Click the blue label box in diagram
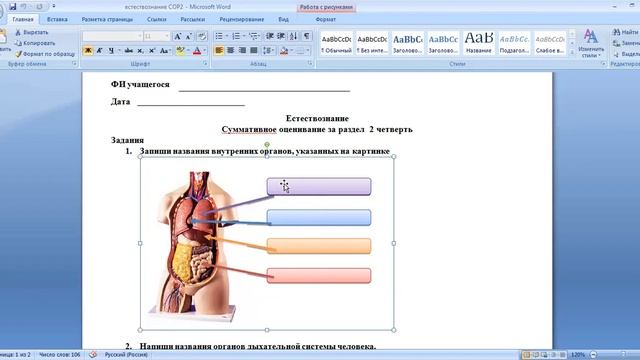Screen dimensions: 640x360 [x=319, y=218]
